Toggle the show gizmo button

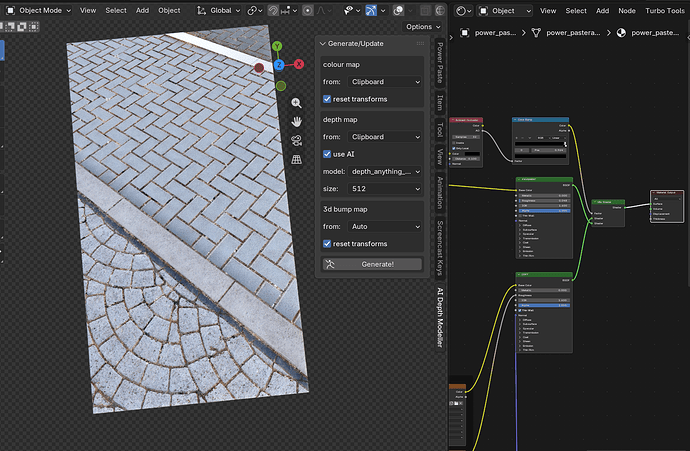(x=371, y=10)
